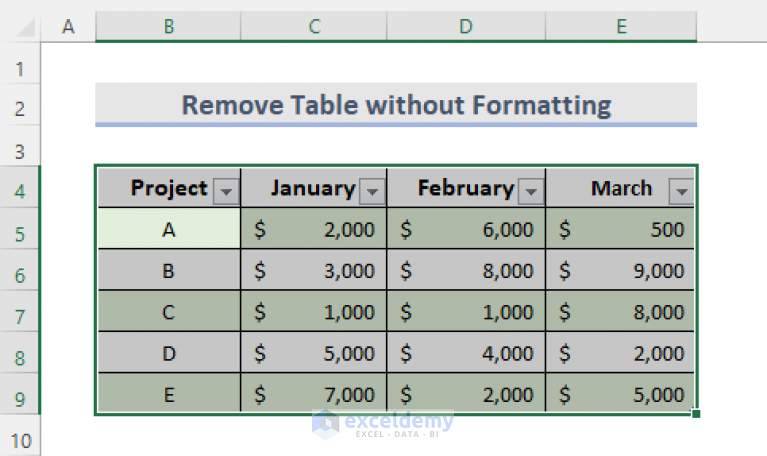This screenshot has width=767, height=456.
Task: Select January value 3,000 for Project B
Action: pyautogui.click(x=314, y=270)
